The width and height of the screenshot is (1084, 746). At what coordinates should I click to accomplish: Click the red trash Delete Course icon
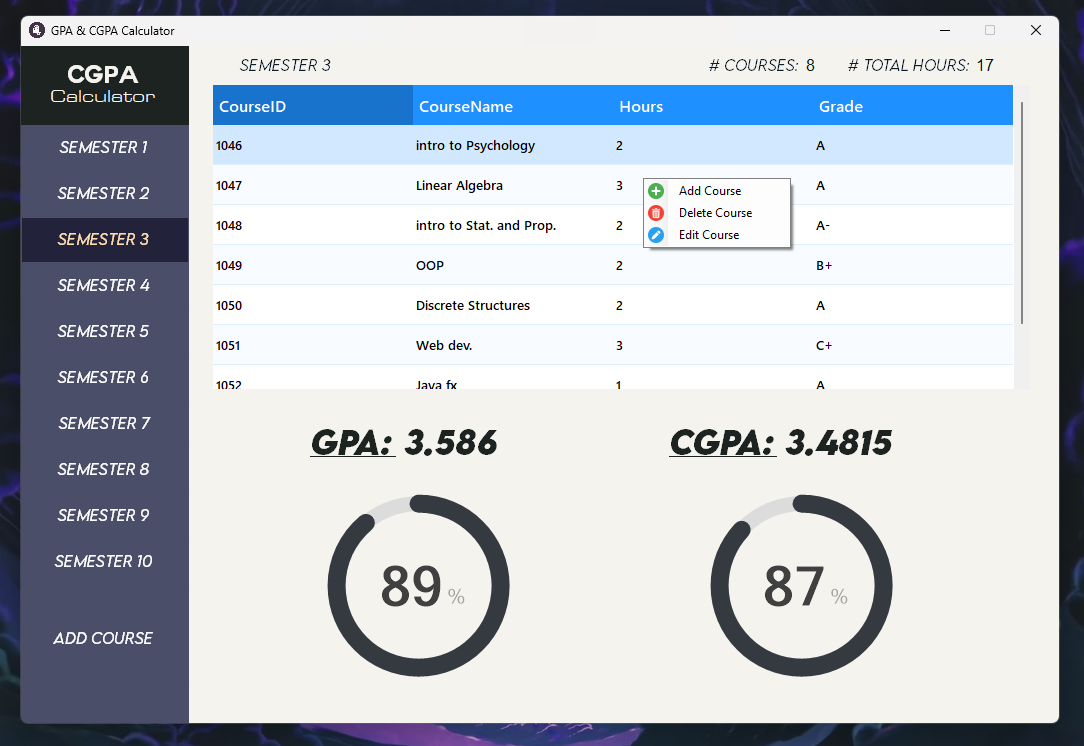tap(655, 212)
